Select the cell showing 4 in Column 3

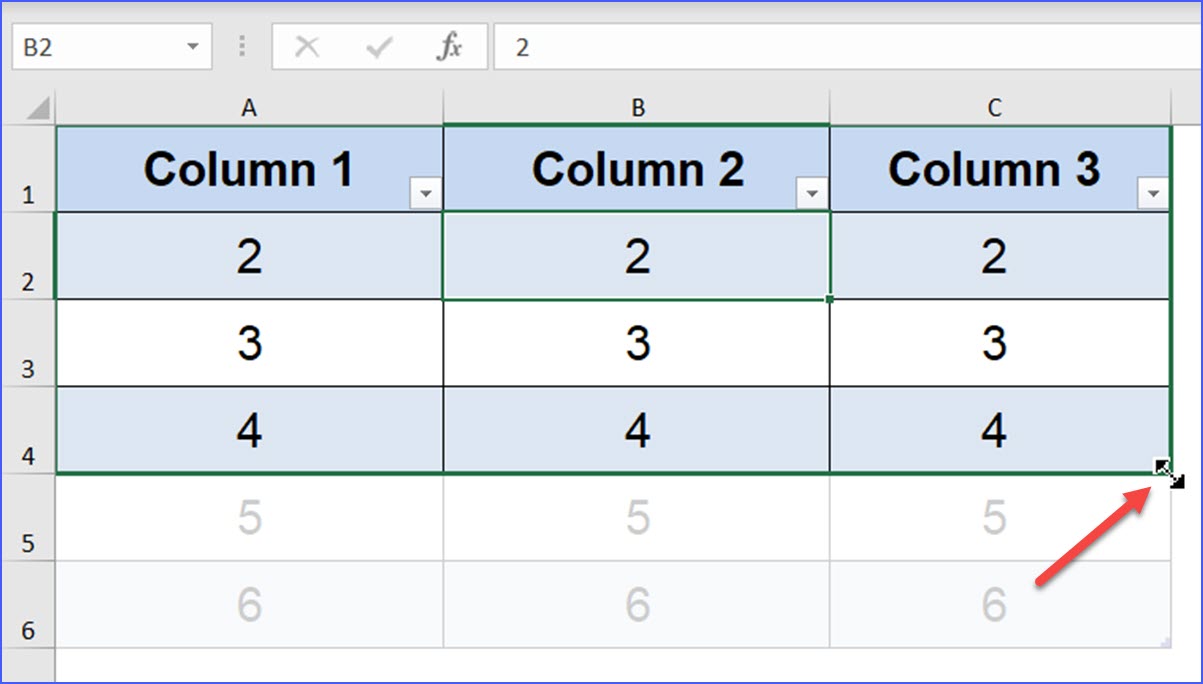[995, 430]
